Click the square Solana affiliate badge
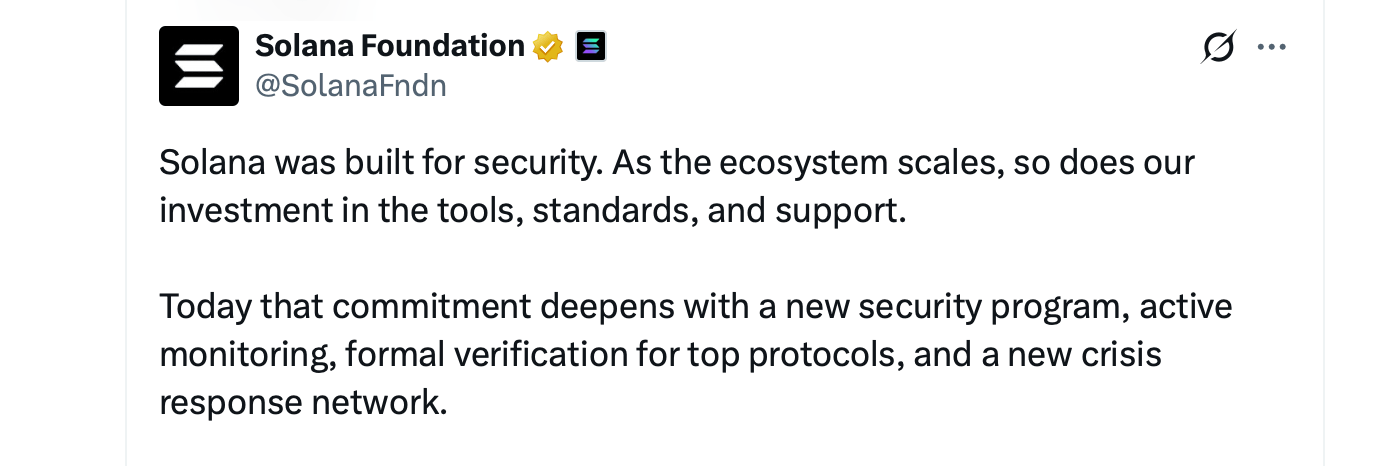 [x=591, y=46]
